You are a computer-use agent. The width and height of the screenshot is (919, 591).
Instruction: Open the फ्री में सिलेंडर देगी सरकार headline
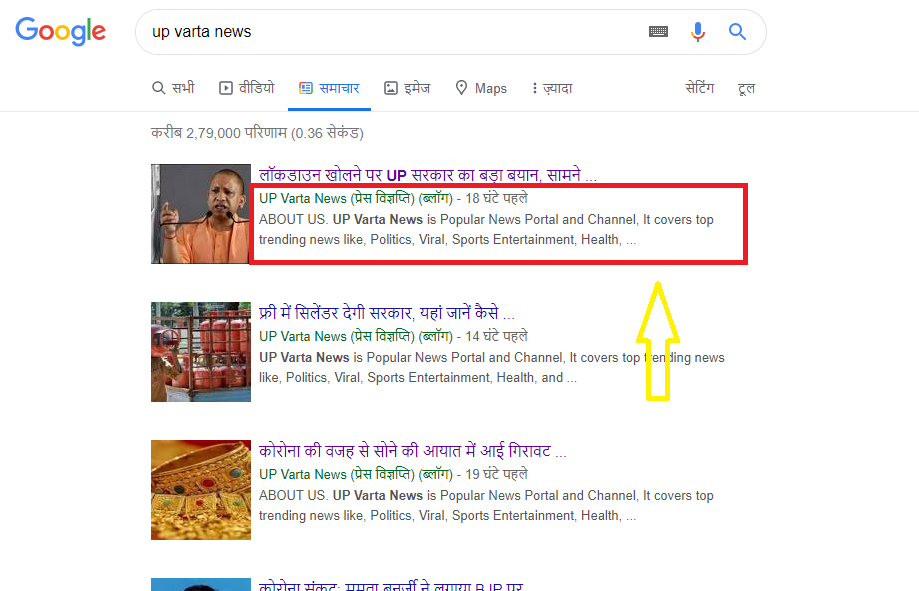click(x=387, y=313)
